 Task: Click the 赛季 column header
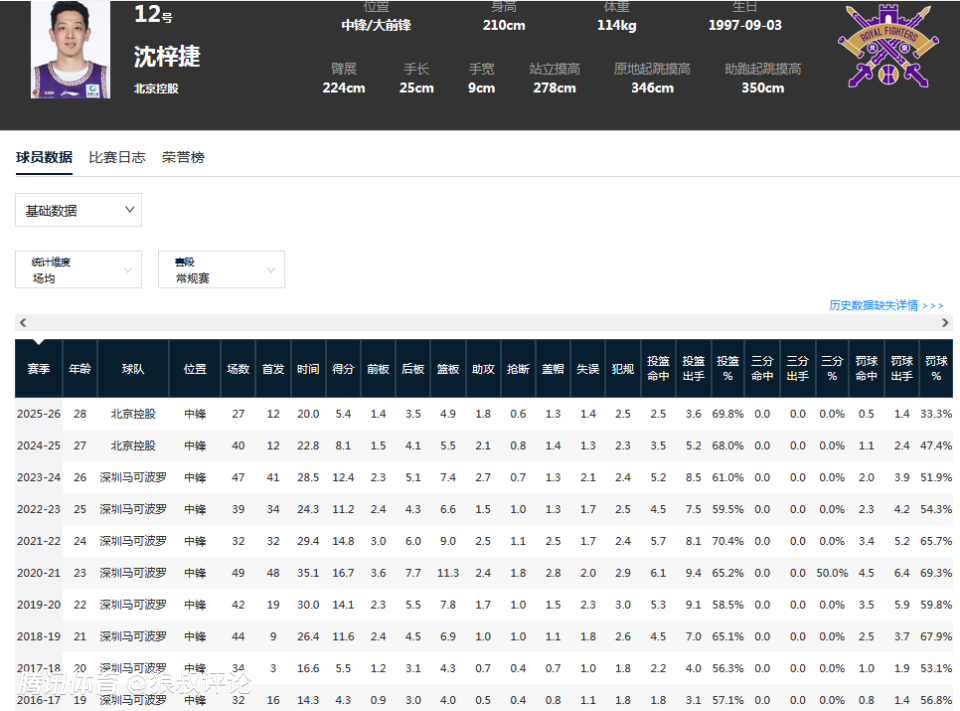tap(38, 369)
